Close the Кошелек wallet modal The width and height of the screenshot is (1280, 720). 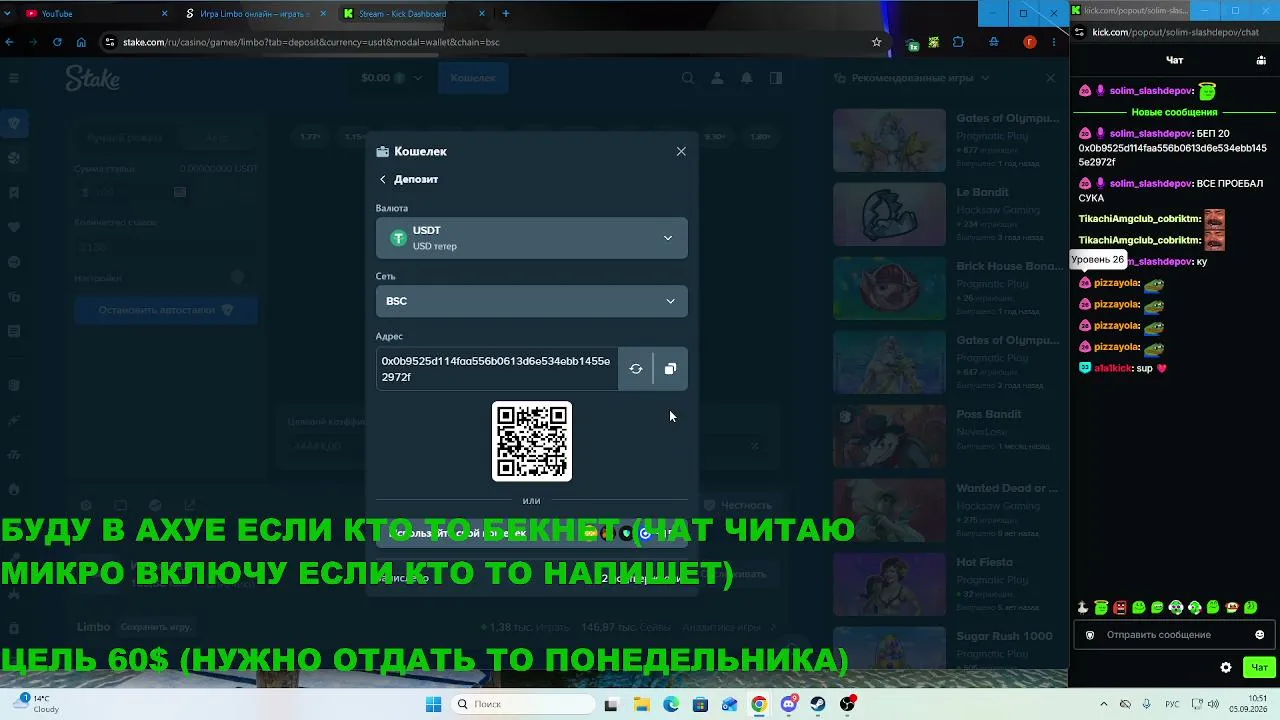[x=681, y=151]
